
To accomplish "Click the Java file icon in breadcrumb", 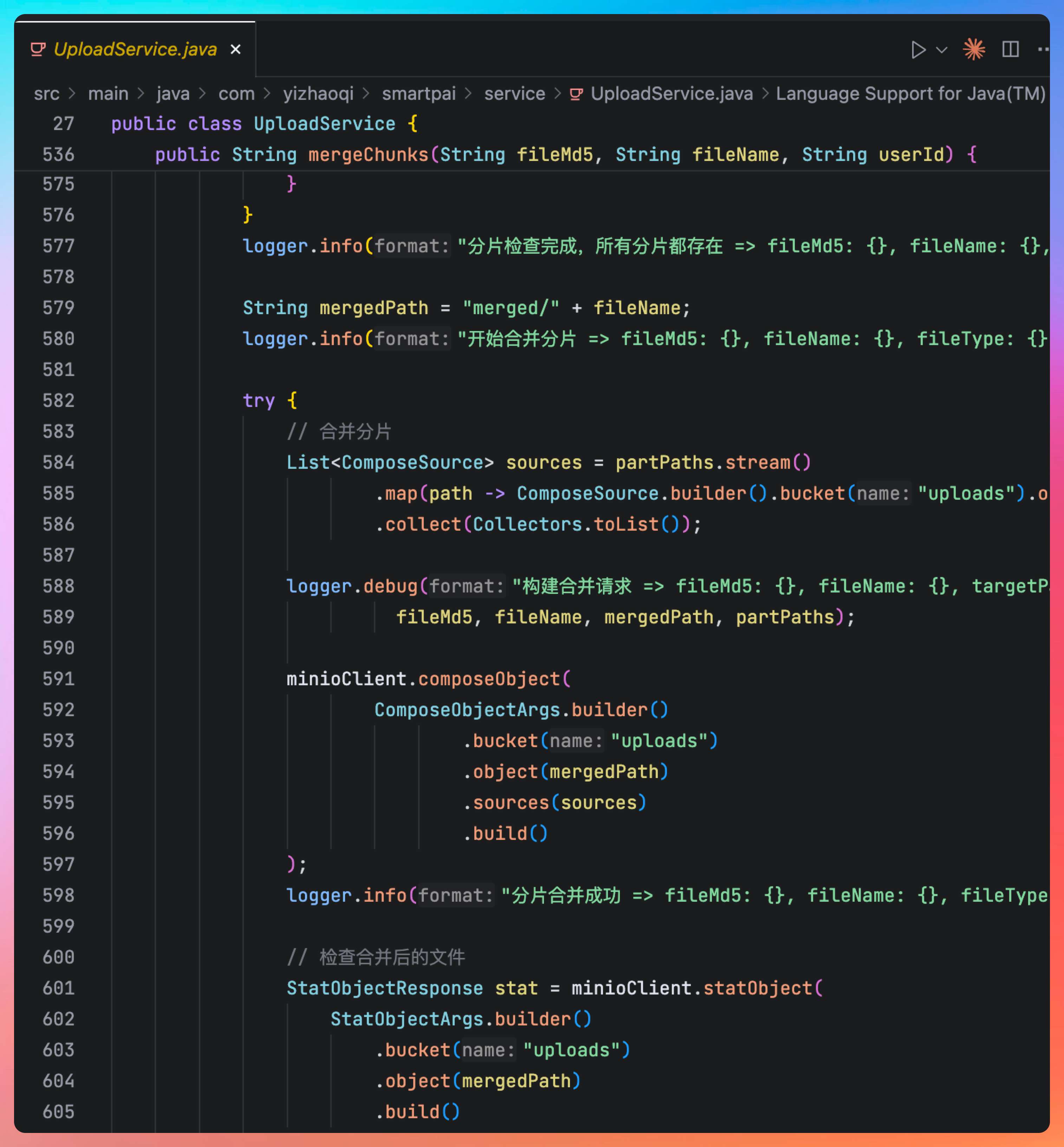I will click(576, 94).
